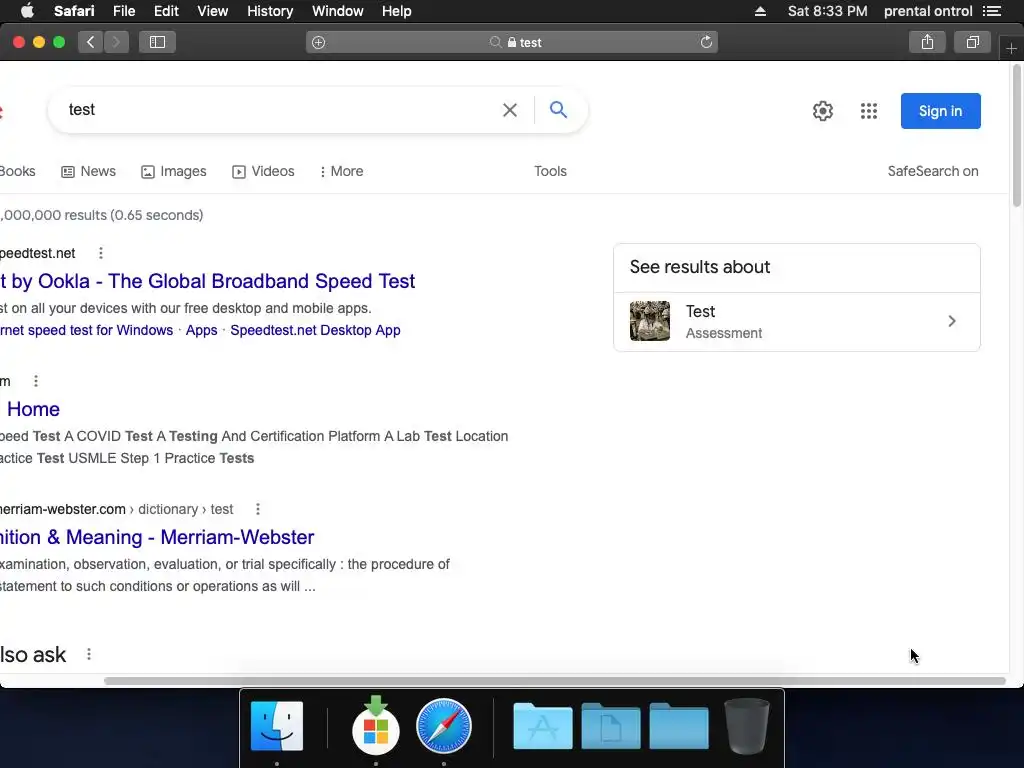Click into the Google search field with test
This screenshot has width=1024, height=768.
281,110
